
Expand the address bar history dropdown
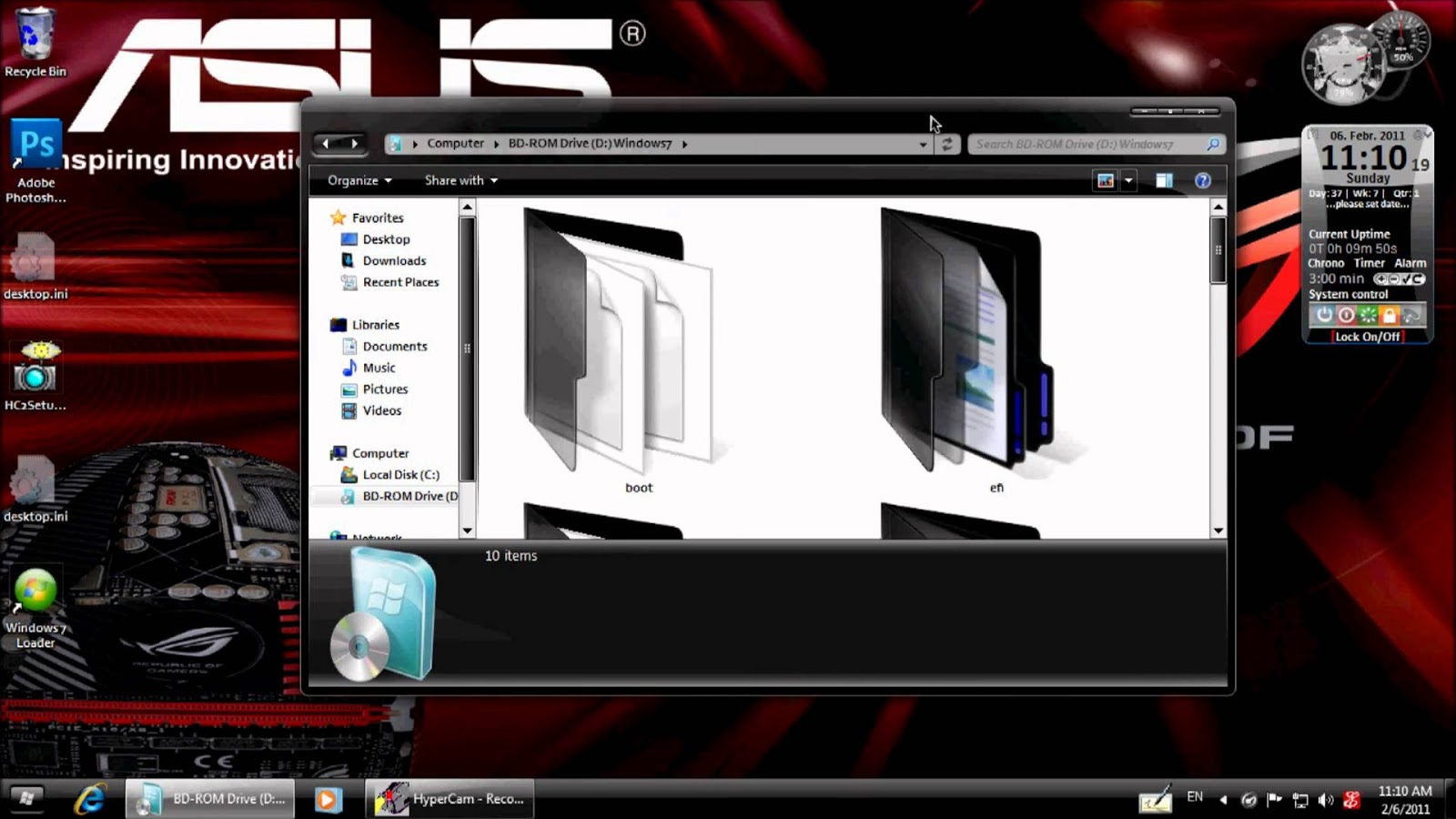(923, 144)
